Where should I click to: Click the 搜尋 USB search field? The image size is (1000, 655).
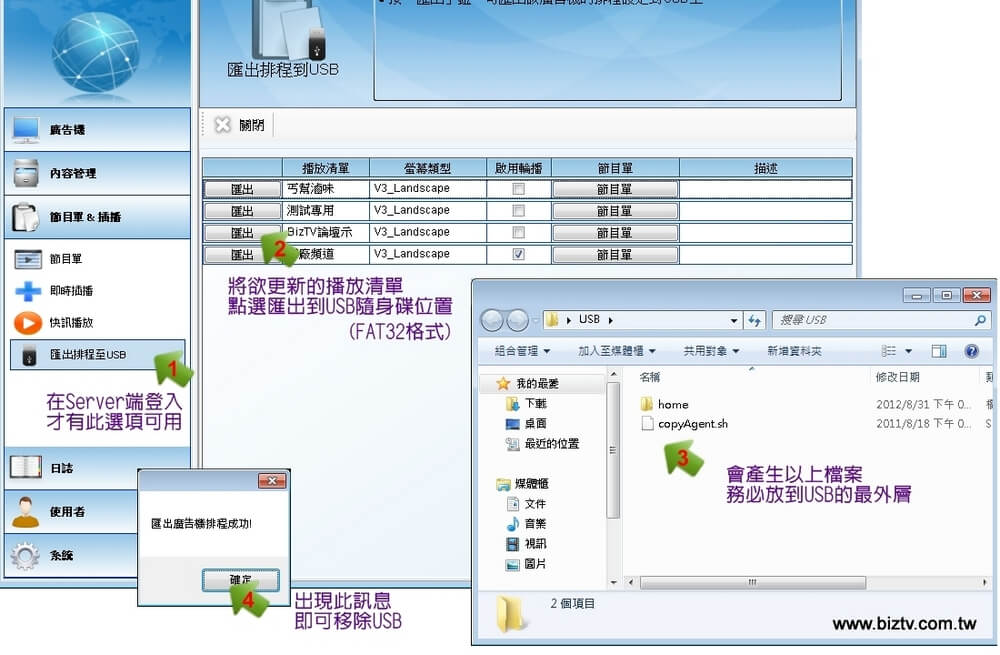(x=870, y=320)
